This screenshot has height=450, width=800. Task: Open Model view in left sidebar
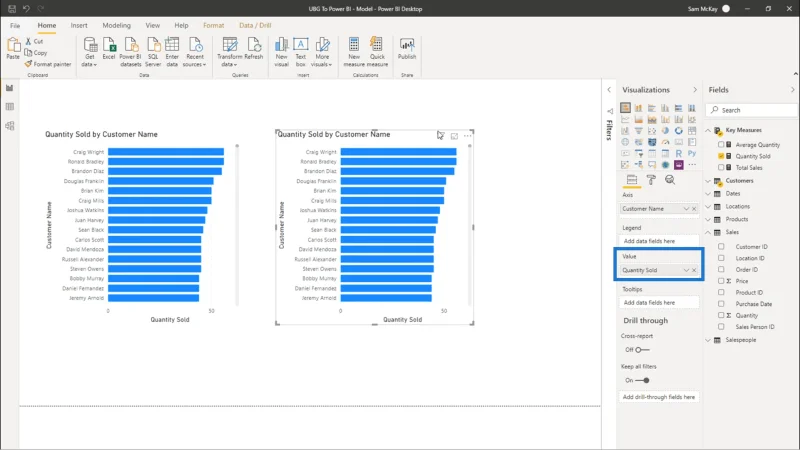10,126
